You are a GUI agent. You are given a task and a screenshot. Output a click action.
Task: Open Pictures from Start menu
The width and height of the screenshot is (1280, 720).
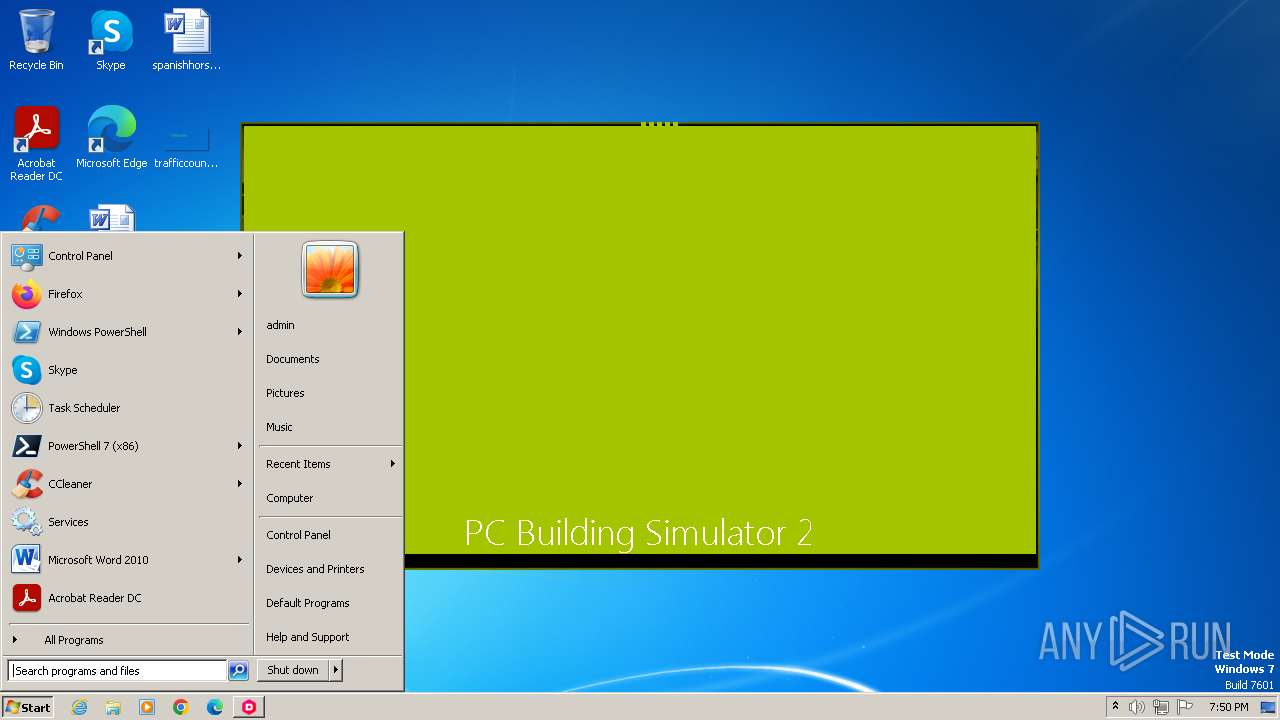(x=330, y=393)
